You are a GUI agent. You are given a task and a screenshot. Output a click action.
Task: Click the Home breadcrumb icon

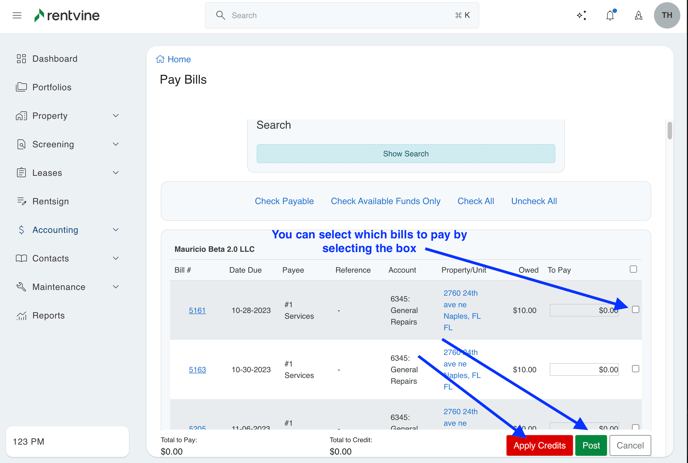(x=161, y=60)
